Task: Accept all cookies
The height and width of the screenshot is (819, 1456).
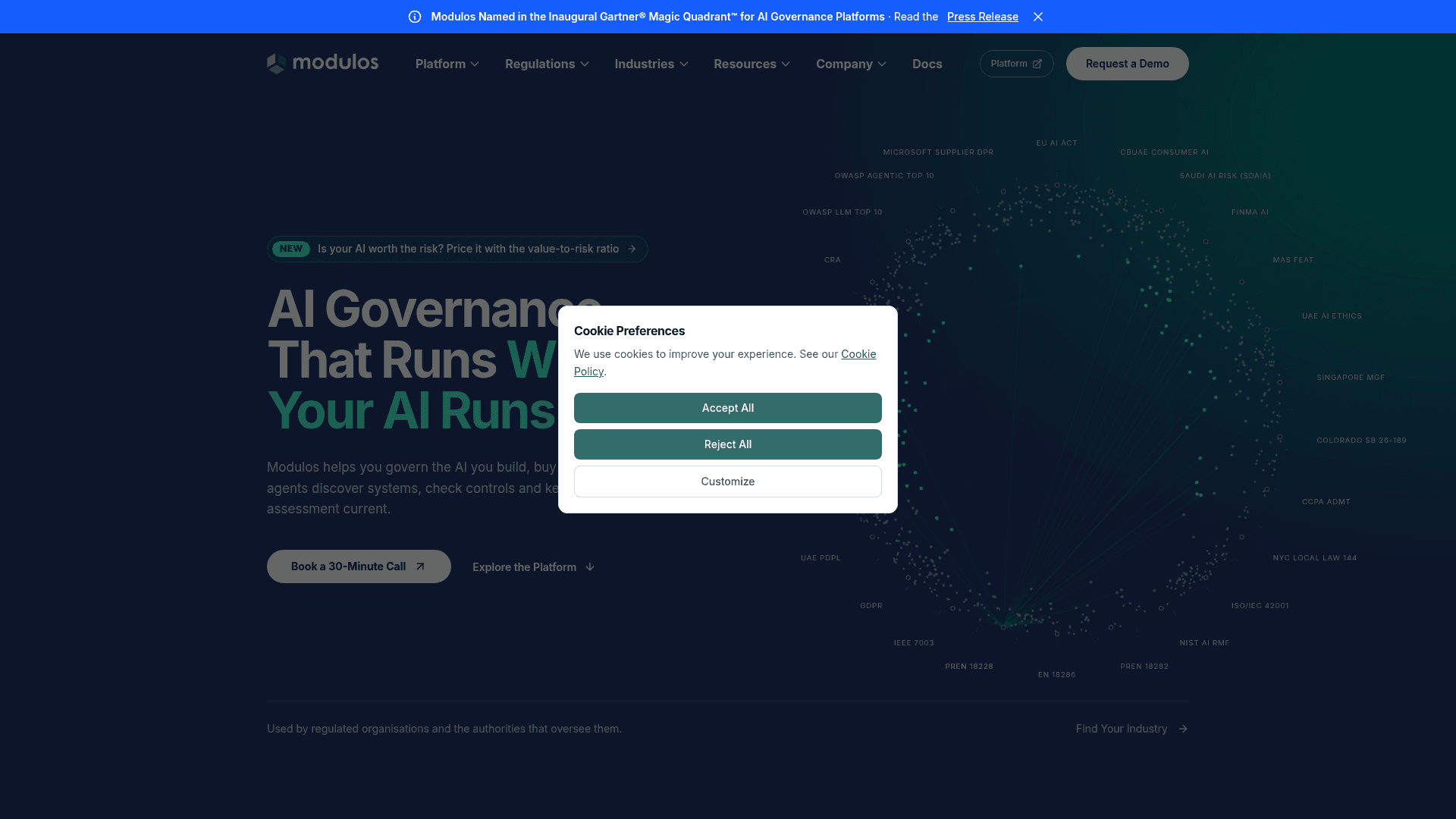Action: tap(728, 408)
